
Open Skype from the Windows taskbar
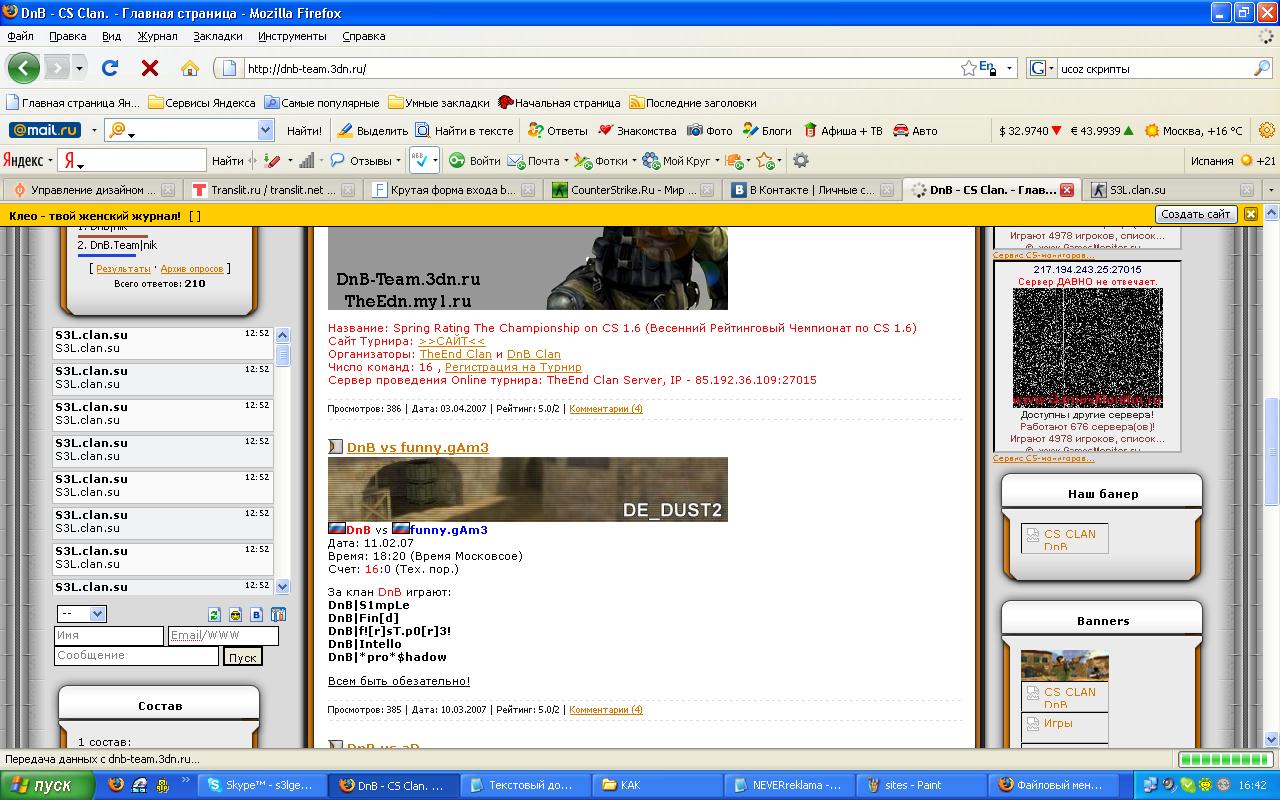point(263,785)
